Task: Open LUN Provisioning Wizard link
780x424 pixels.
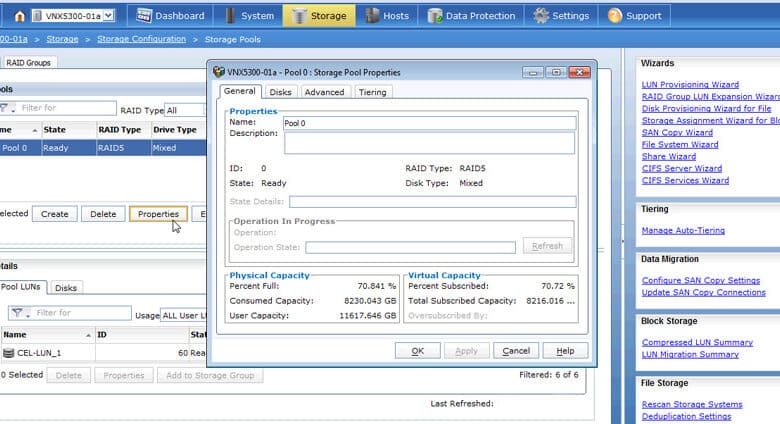Action: 690,85
